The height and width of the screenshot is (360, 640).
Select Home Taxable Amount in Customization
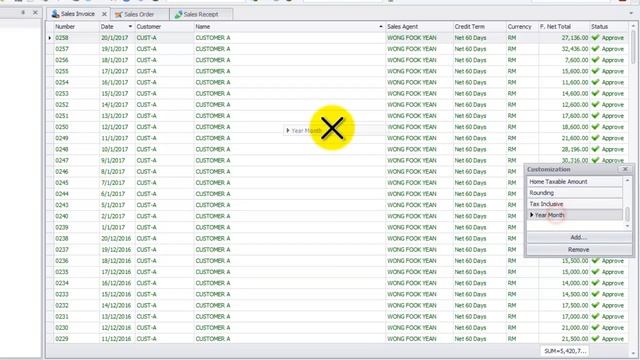tap(574, 182)
